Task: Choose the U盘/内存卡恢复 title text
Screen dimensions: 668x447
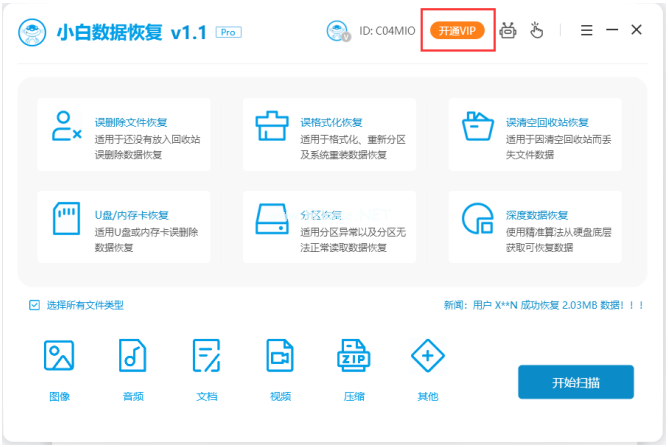Action: [x=132, y=216]
